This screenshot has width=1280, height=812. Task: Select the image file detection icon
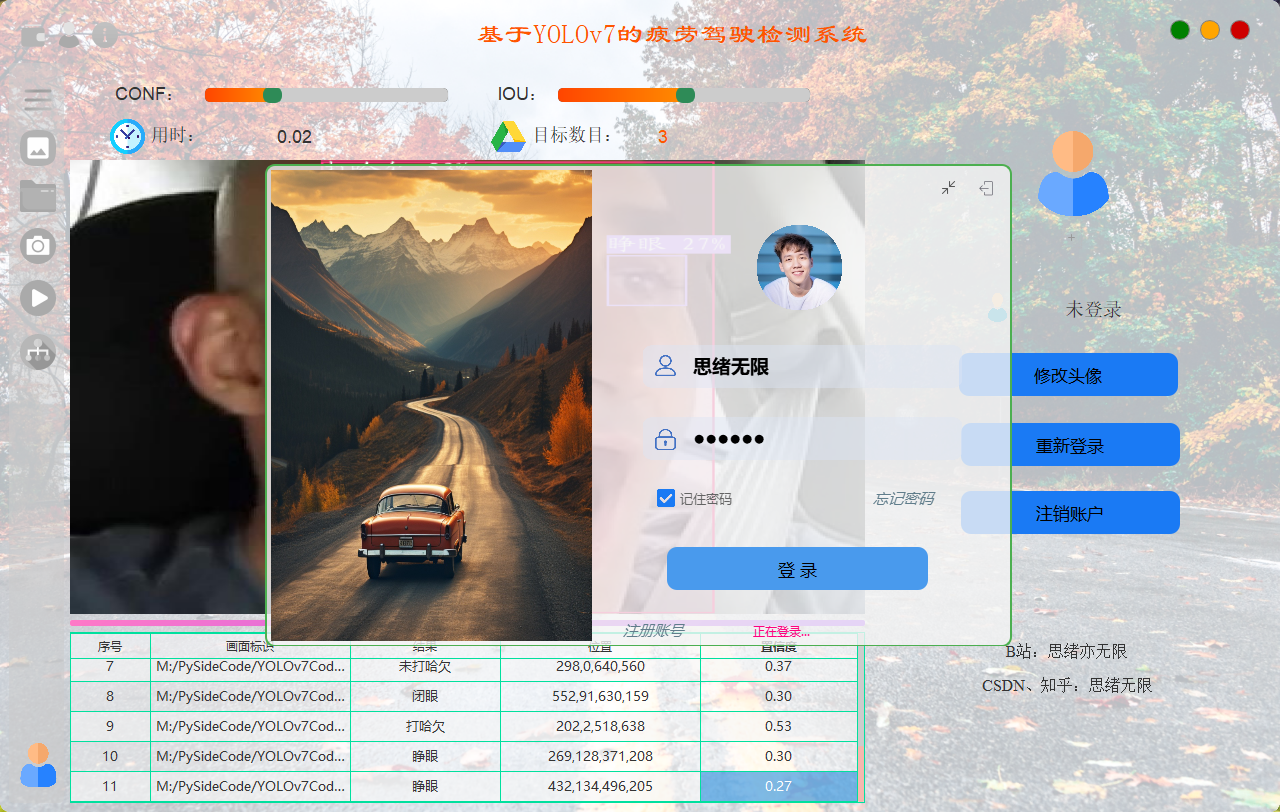[38, 148]
